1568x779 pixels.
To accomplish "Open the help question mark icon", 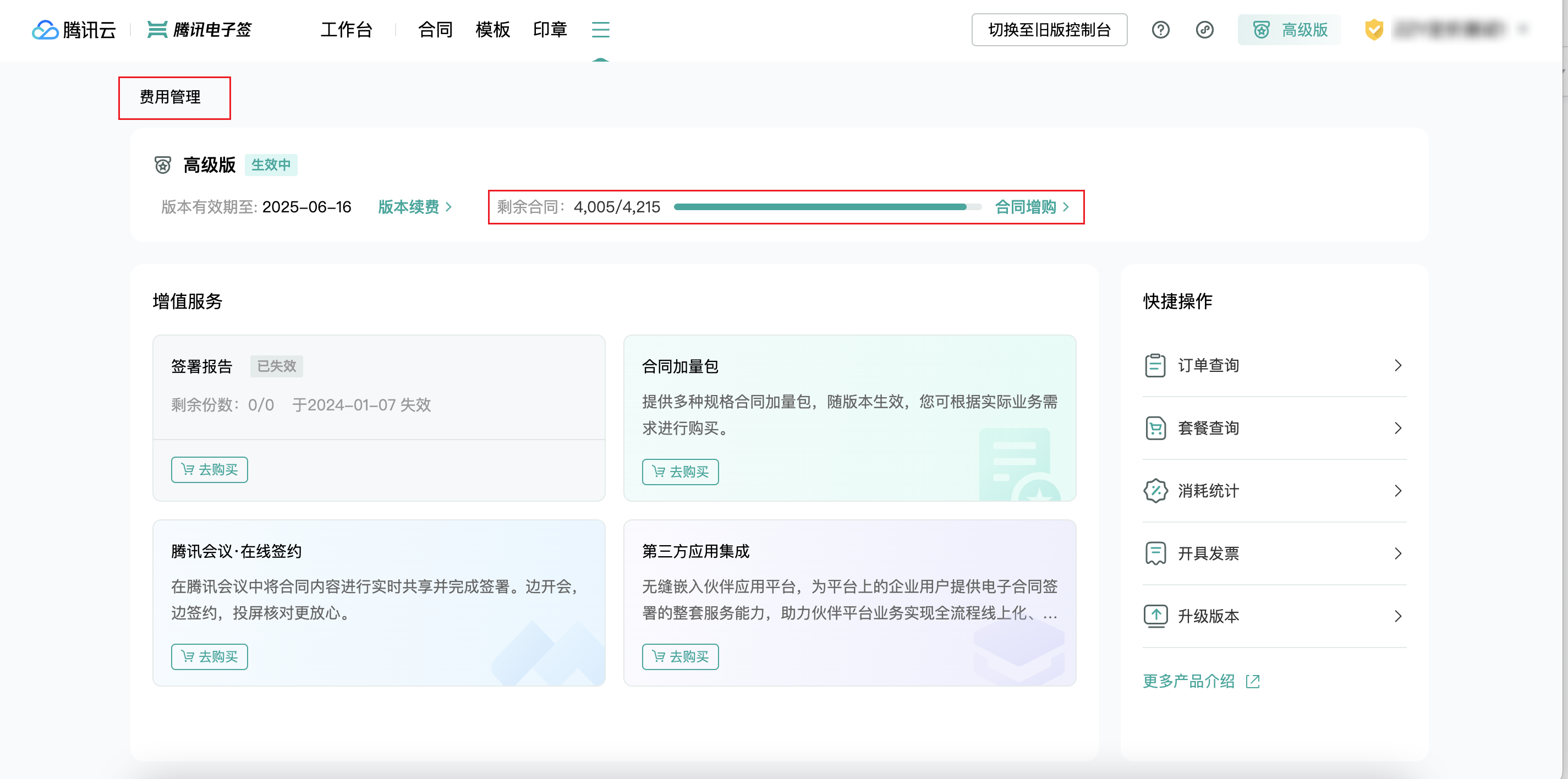I will (x=1160, y=29).
